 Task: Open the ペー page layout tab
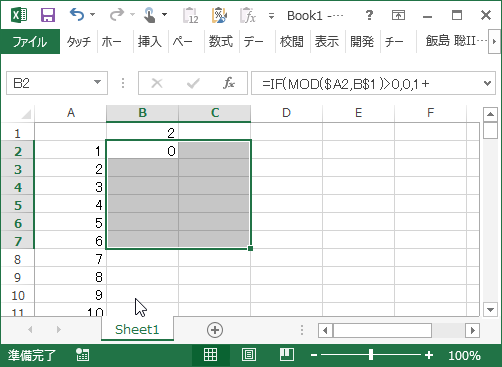click(x=183, y=42)
